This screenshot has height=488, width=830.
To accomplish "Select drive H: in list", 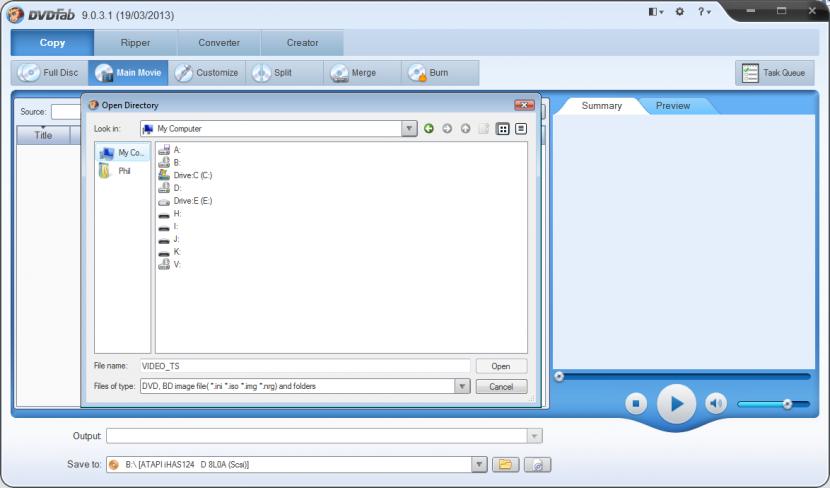I will 169,213.
